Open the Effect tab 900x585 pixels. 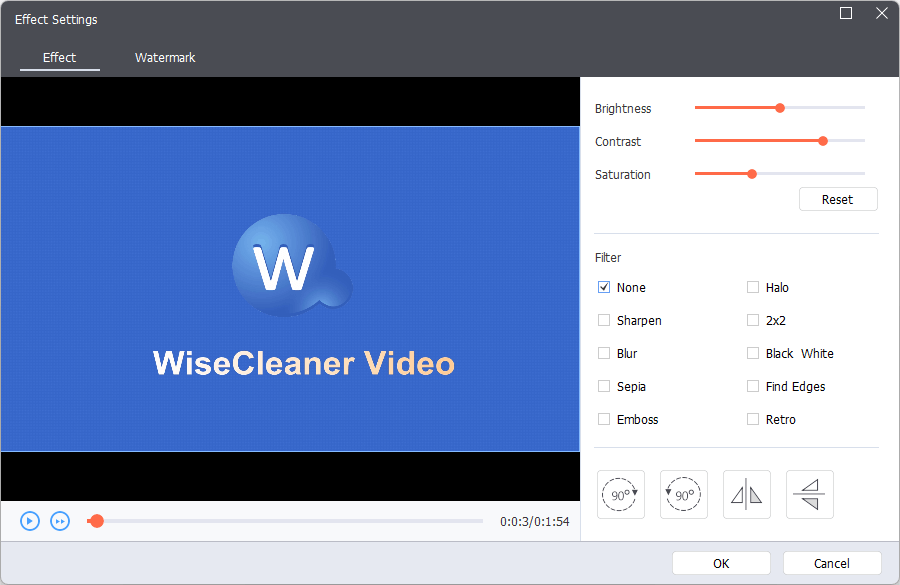60,58
